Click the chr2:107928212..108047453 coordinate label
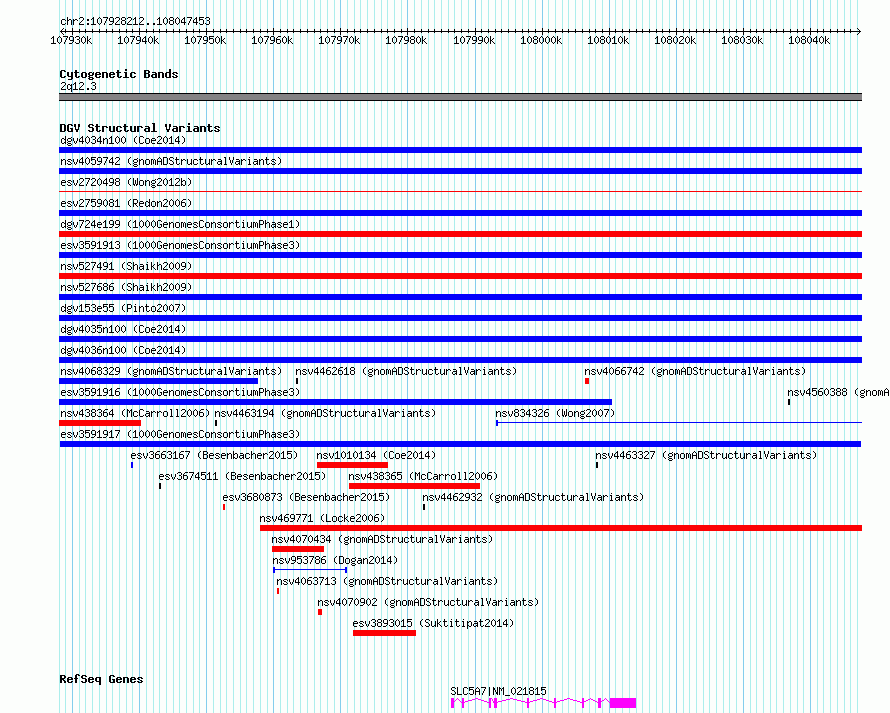 click(x=135, y=21)
